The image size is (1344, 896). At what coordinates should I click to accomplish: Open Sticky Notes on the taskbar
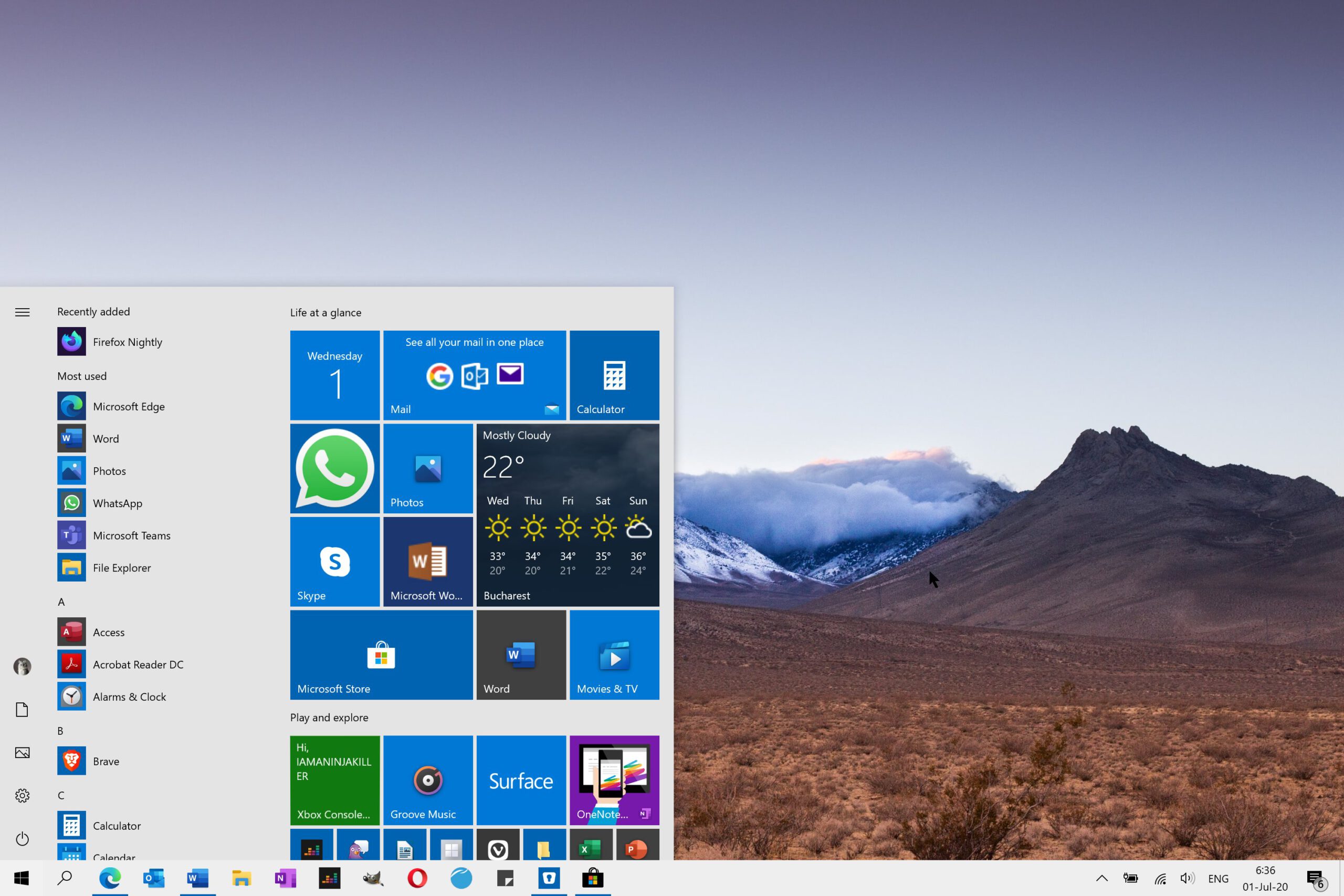pyautogui.click(x=505, y=878)
